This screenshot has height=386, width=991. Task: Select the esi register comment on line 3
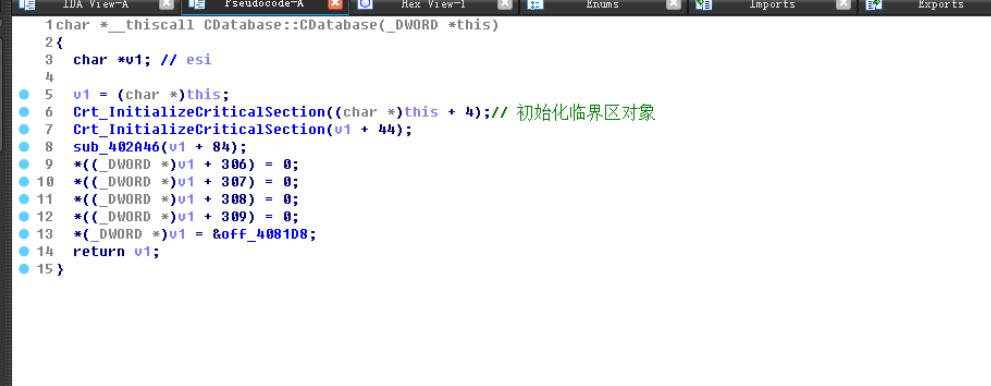198,60
